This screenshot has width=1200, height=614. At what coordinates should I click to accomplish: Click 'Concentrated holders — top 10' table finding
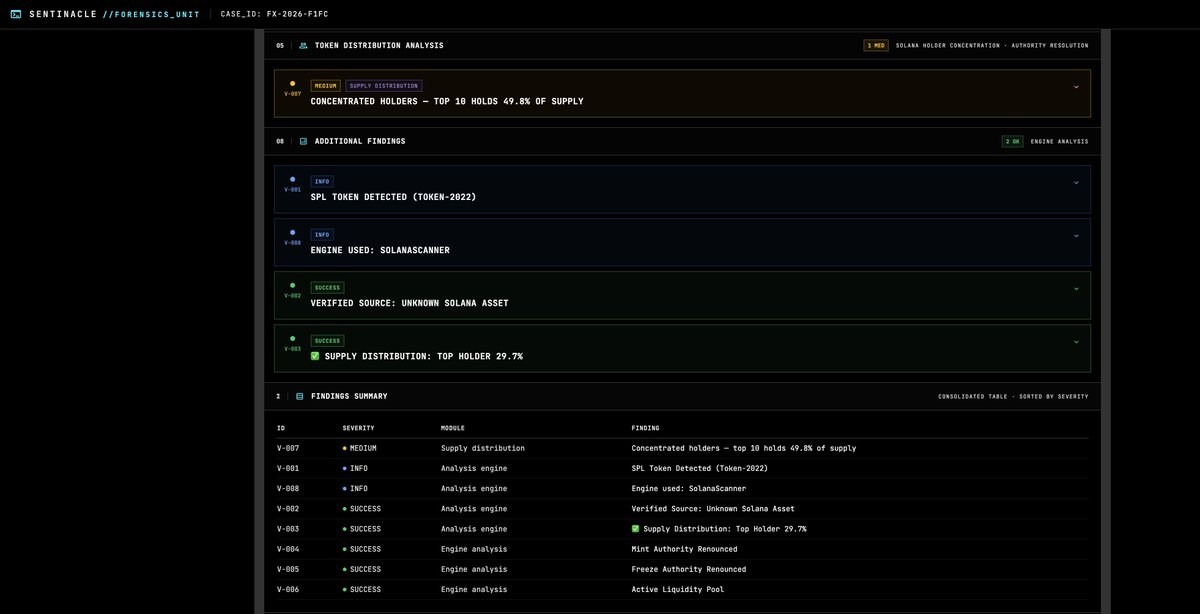point(744,448)
